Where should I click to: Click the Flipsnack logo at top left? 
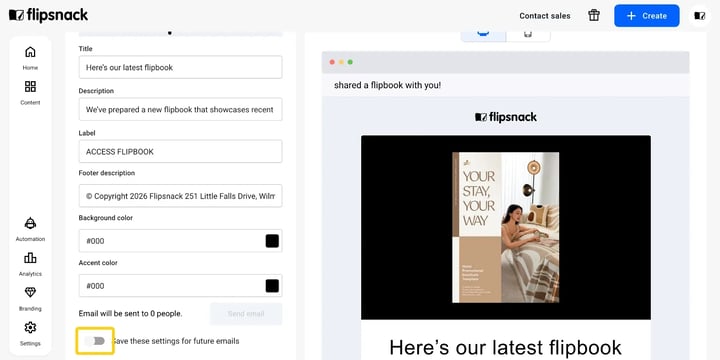click(49, 15)
